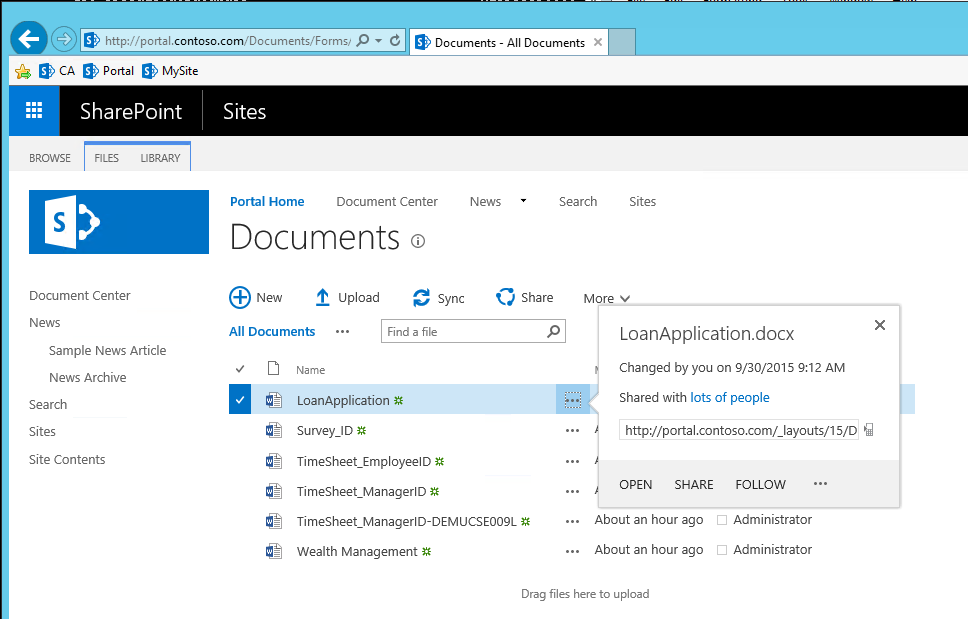Image resolution: width=968 pixels, height=619 pixels.
Task: Click the Upload arrow icon
Action: (x=322, y=297)
